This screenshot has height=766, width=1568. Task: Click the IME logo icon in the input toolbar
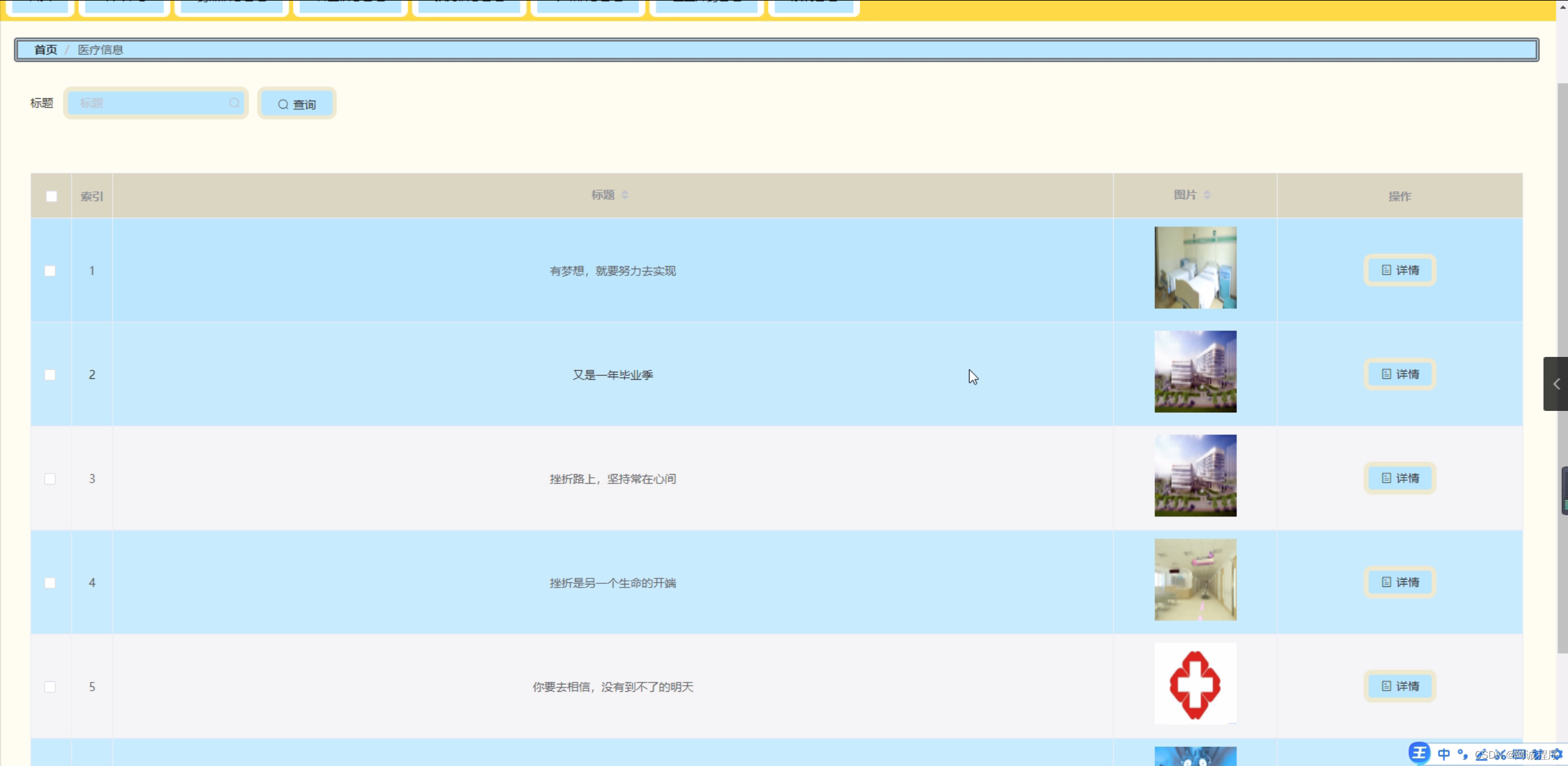(x=1418, y=753)
